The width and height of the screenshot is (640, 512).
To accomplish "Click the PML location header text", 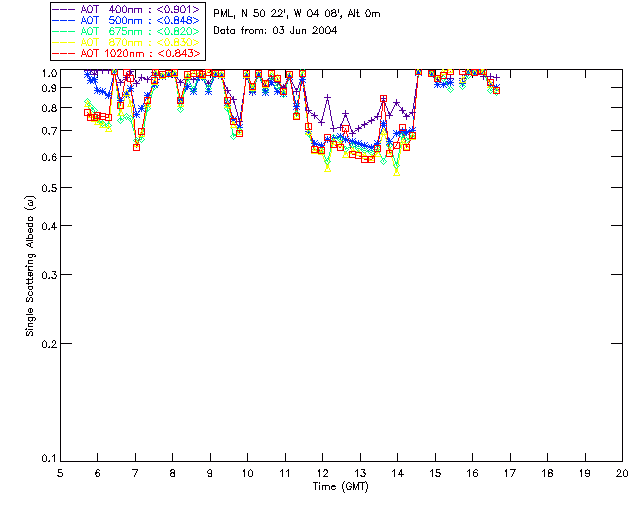I will pos(297,14).
